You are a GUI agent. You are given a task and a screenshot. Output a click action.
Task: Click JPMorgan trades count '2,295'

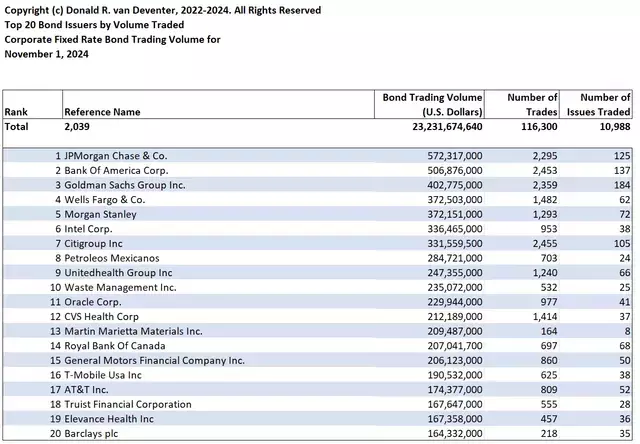[545, 156]
